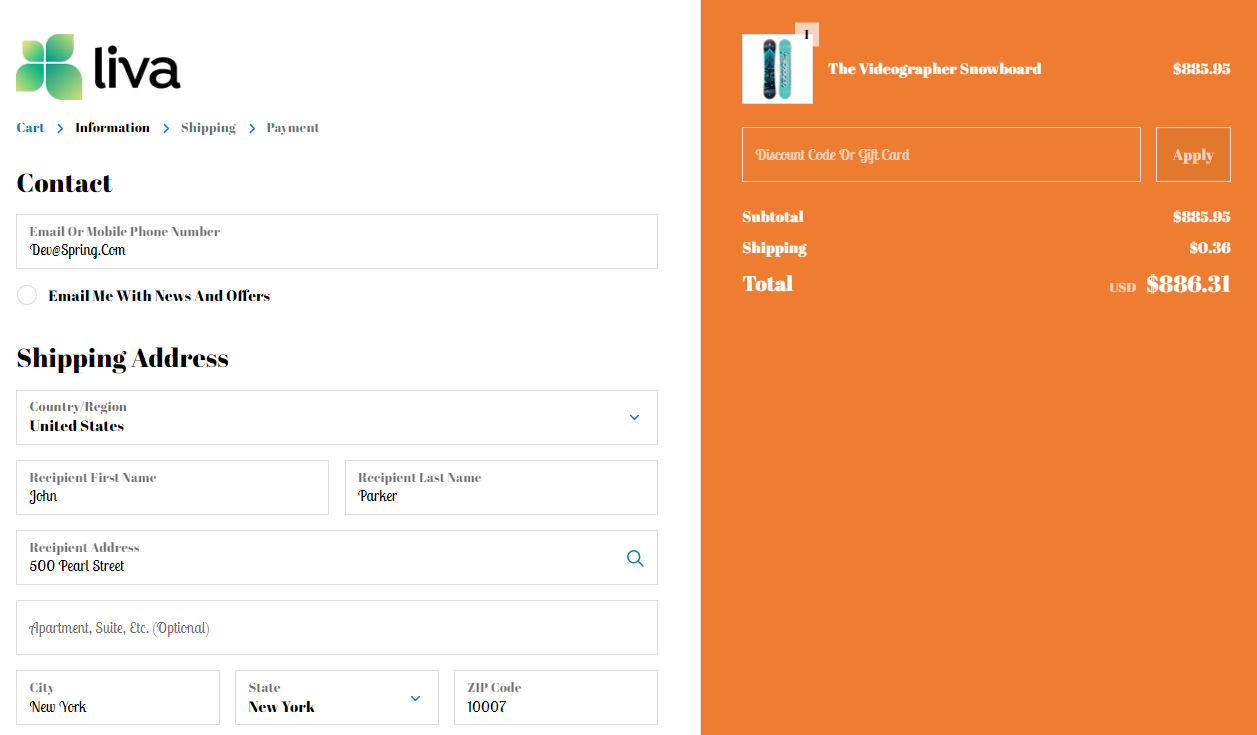Click the Liva clover logo icon
1257x735 pixels.
point(48,67)
